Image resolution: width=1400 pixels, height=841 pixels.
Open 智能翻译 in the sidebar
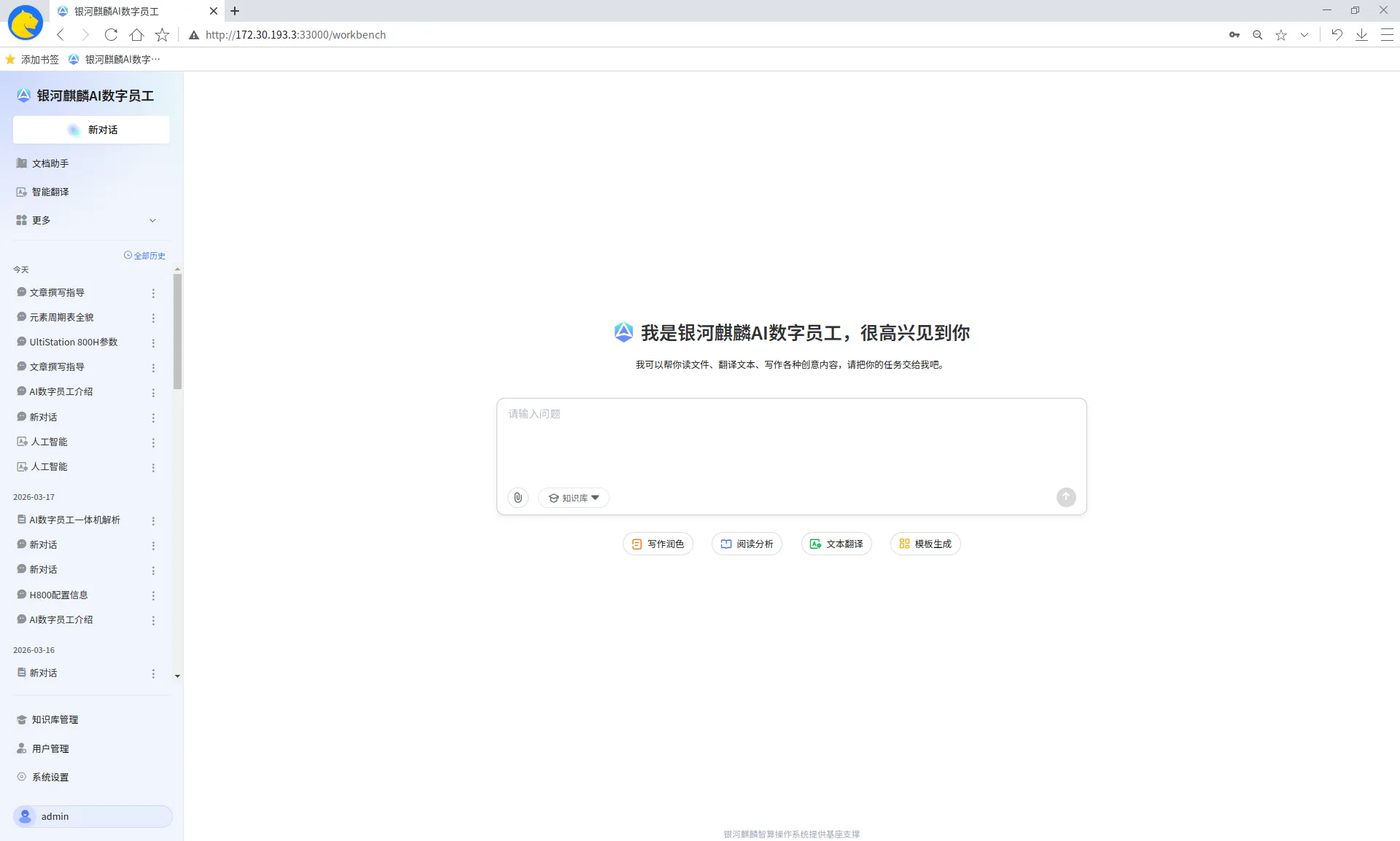coord(50,192)
